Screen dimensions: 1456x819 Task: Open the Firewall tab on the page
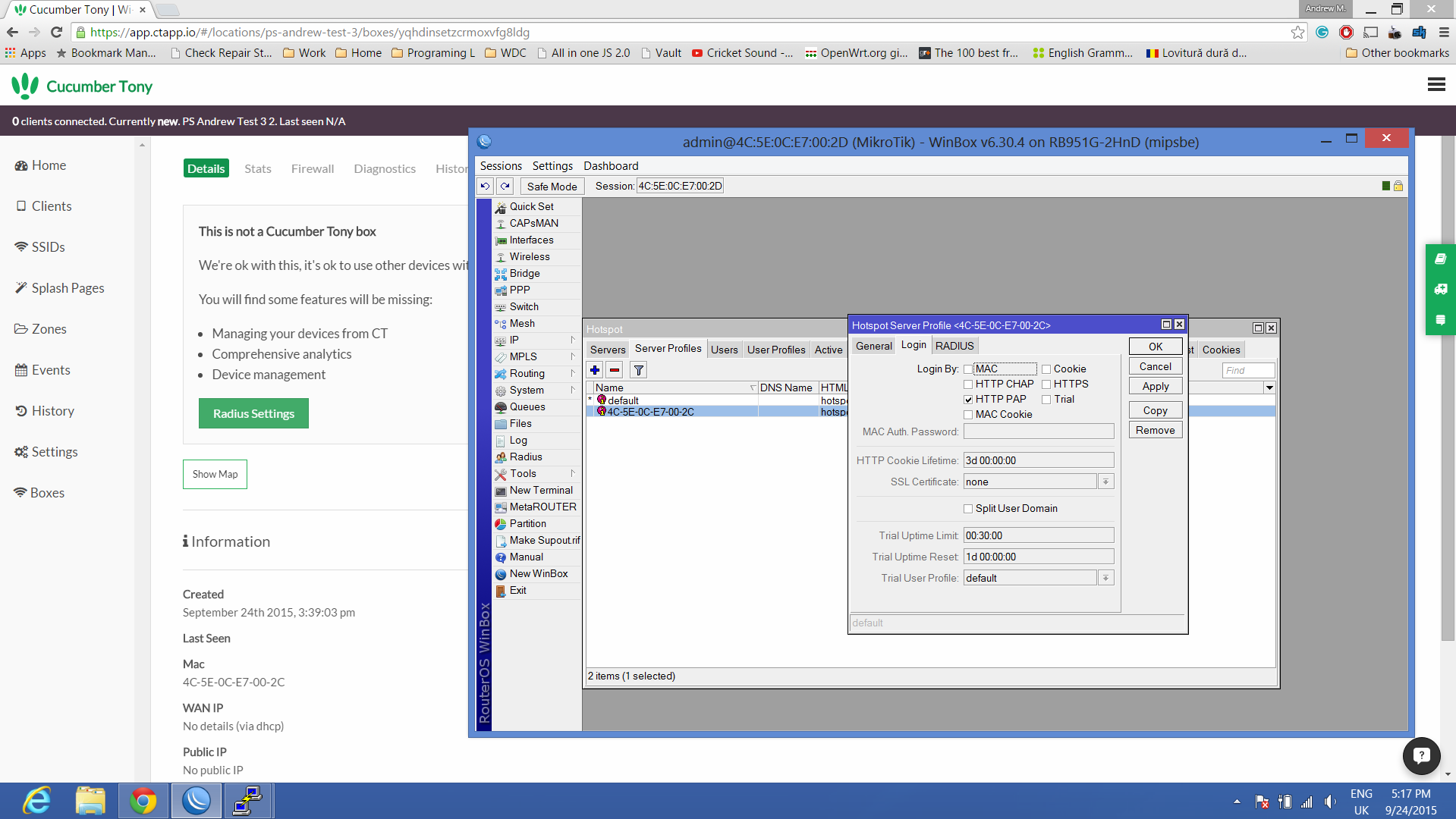[312, 168]
